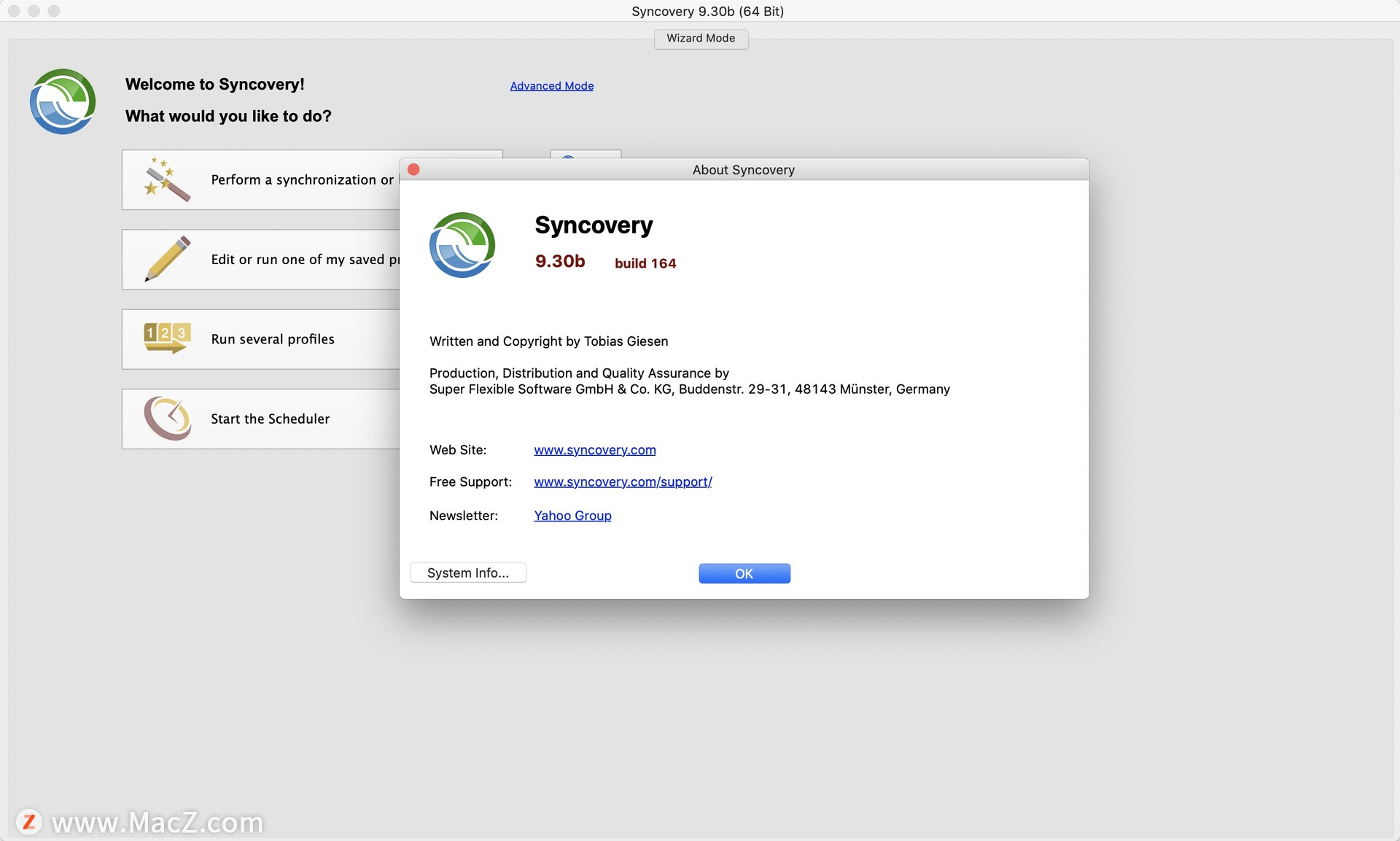The height and width of the screenshot is (841, 1400).
Task: Confirm the About dialog with OK
Action: [744, 573]
